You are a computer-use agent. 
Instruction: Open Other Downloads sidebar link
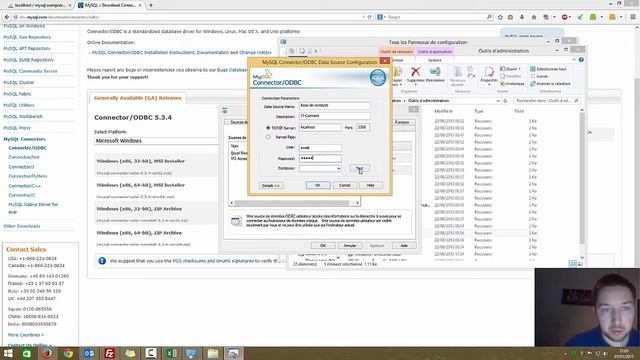(22, 226)
